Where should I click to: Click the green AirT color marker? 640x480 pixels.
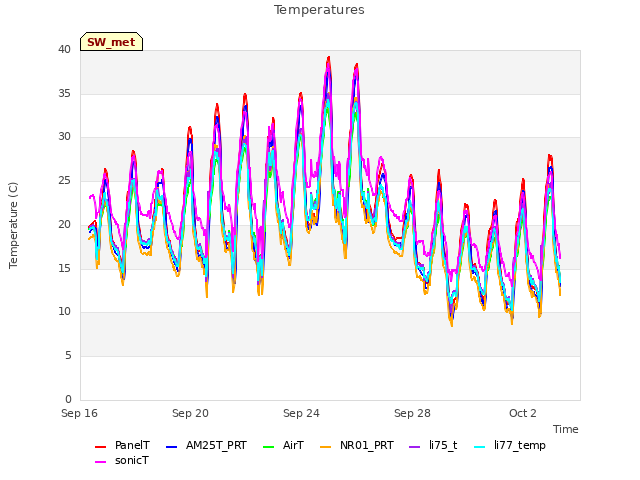pyautogui.click(x=269, y=447)
